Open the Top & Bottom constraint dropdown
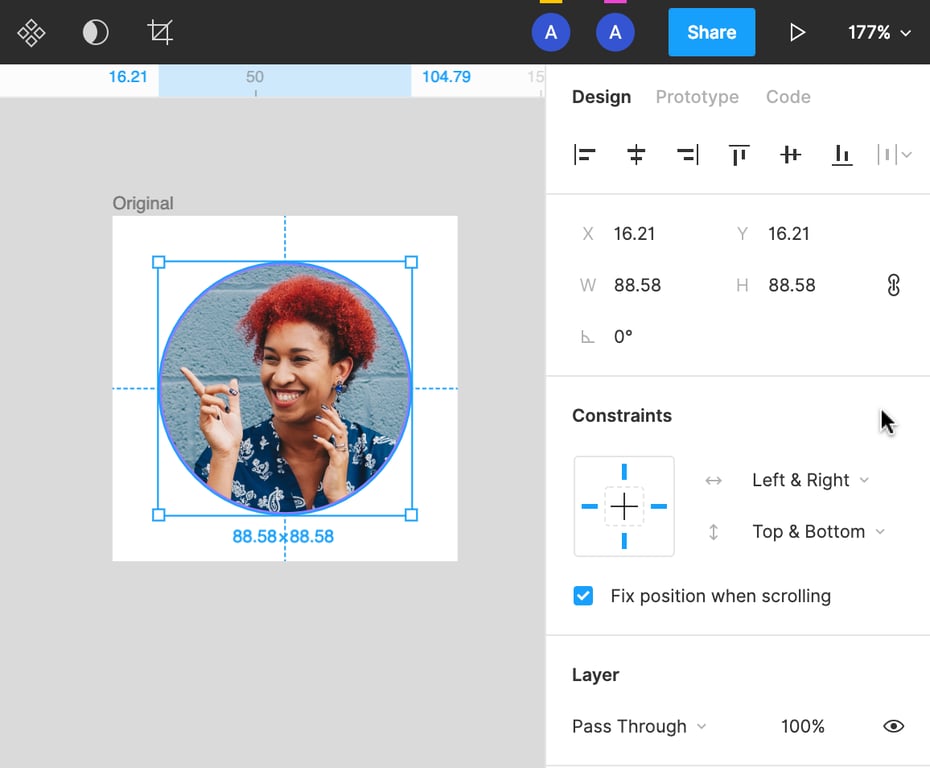Screen dimensions: 930x768 pos(818,532)
